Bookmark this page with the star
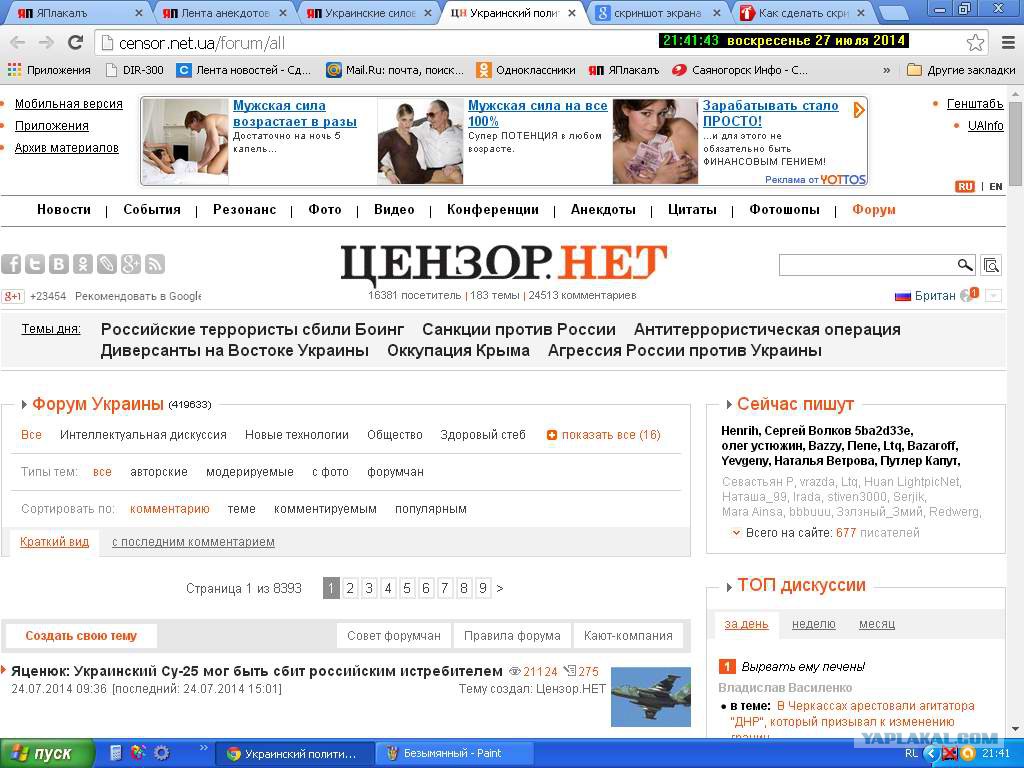 (976, 43)
